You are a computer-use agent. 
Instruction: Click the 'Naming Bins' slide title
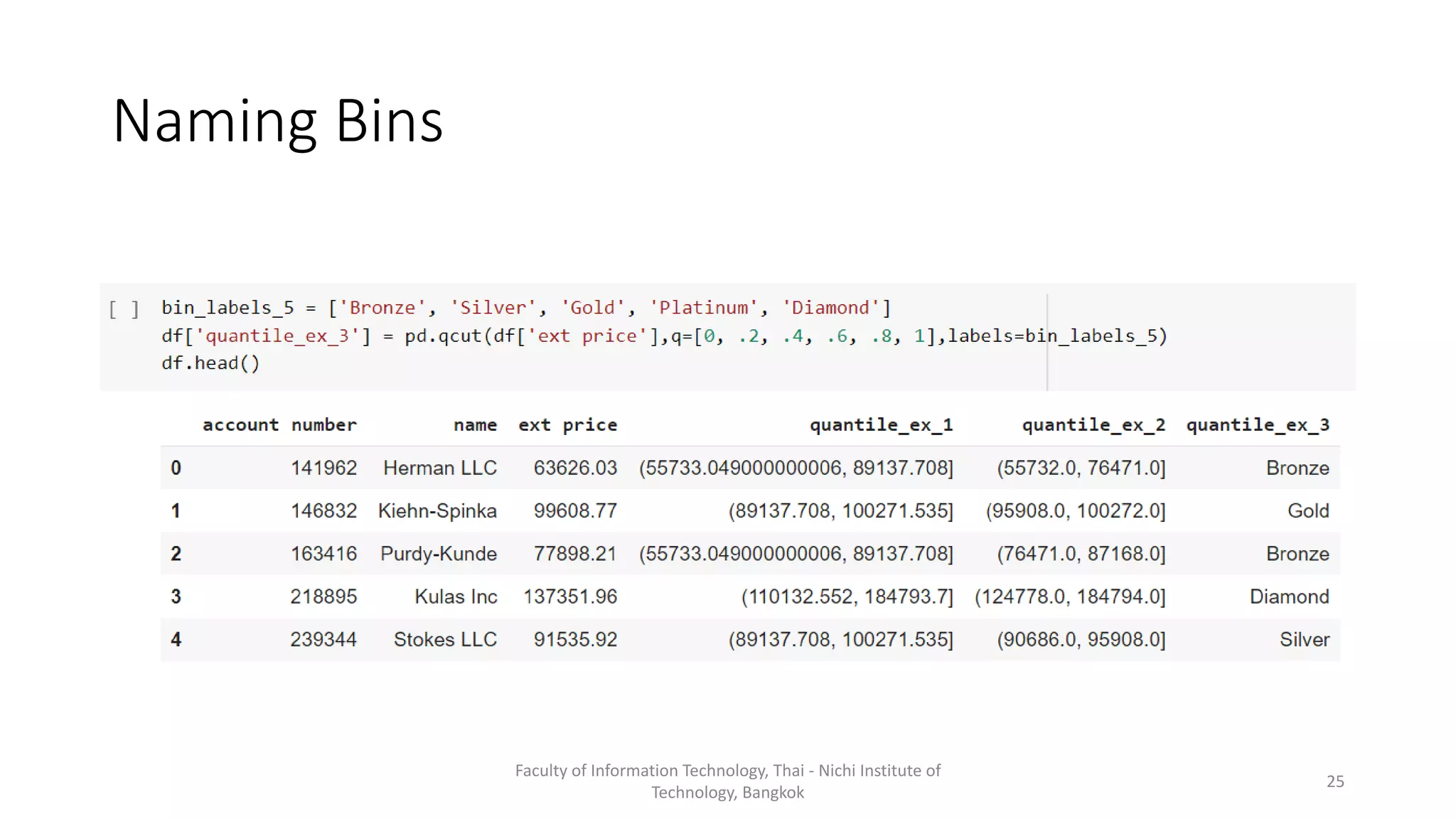pyautogui.click(x=278, y=121)
